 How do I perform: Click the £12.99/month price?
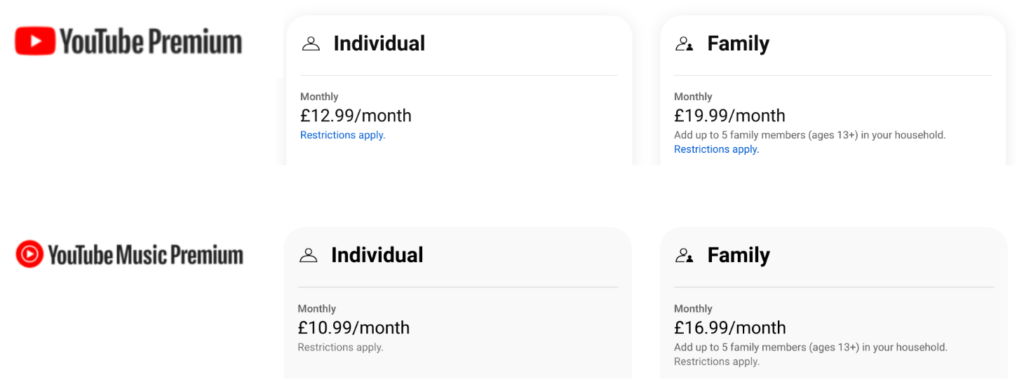[356, 116]
